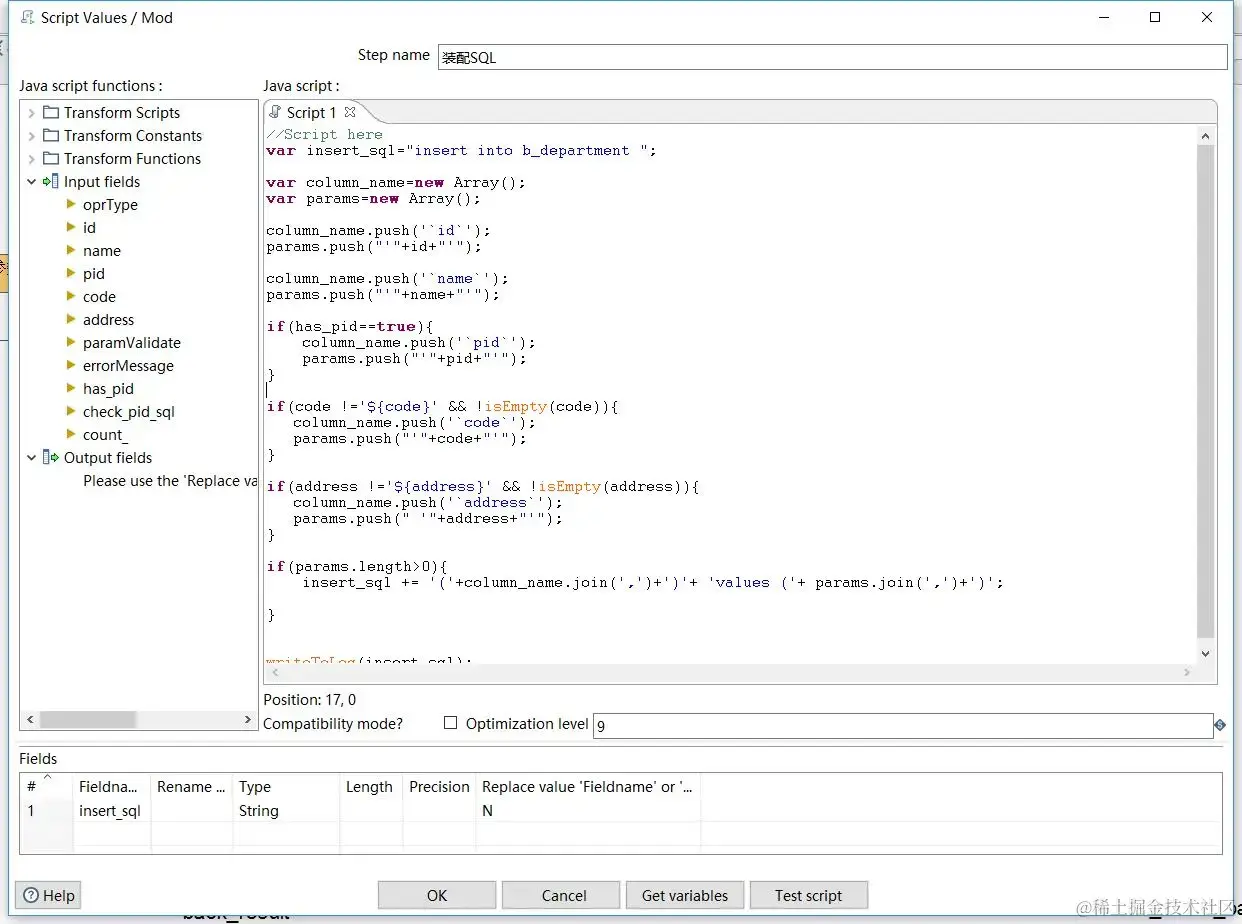Select the N replace value cell
Screen dimensions: 1242x924
point(588,811)
